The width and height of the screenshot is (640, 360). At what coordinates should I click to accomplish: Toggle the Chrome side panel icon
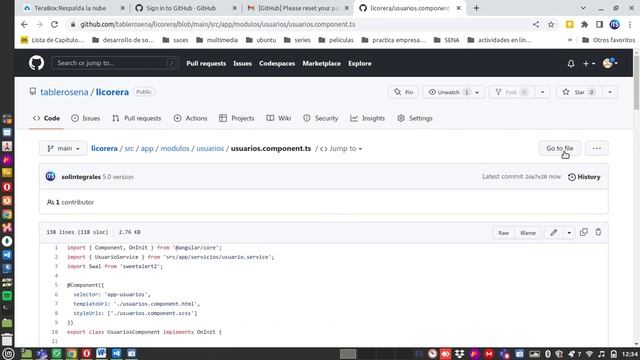[x=599, y=24]
